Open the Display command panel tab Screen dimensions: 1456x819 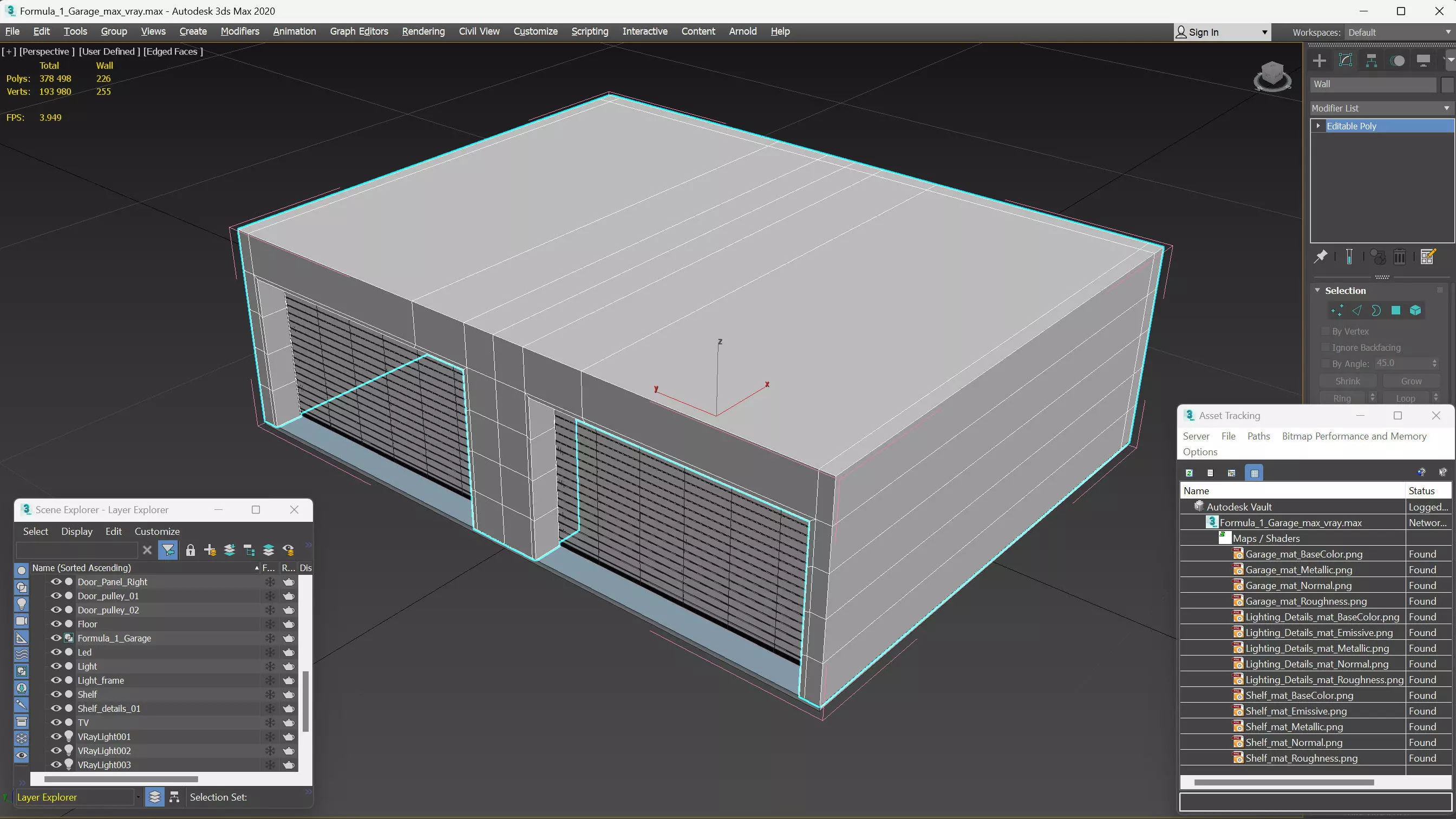1423,61
